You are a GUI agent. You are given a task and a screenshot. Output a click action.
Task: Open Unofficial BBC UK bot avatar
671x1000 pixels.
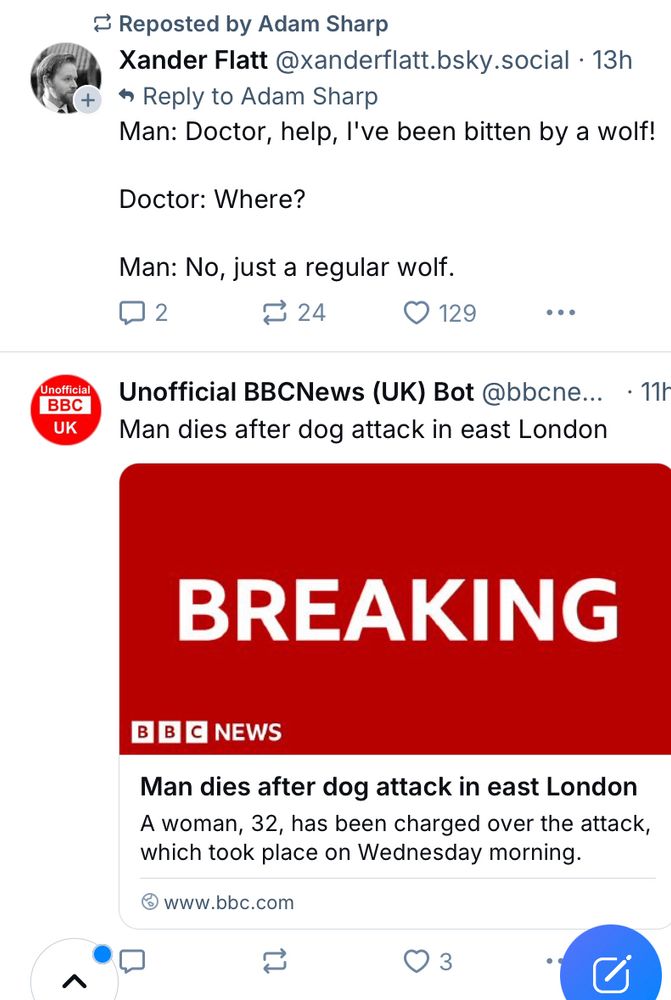[x=64, y=413]
